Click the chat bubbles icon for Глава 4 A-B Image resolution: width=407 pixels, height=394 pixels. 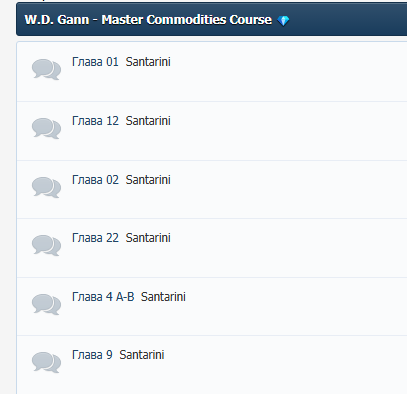46,304
